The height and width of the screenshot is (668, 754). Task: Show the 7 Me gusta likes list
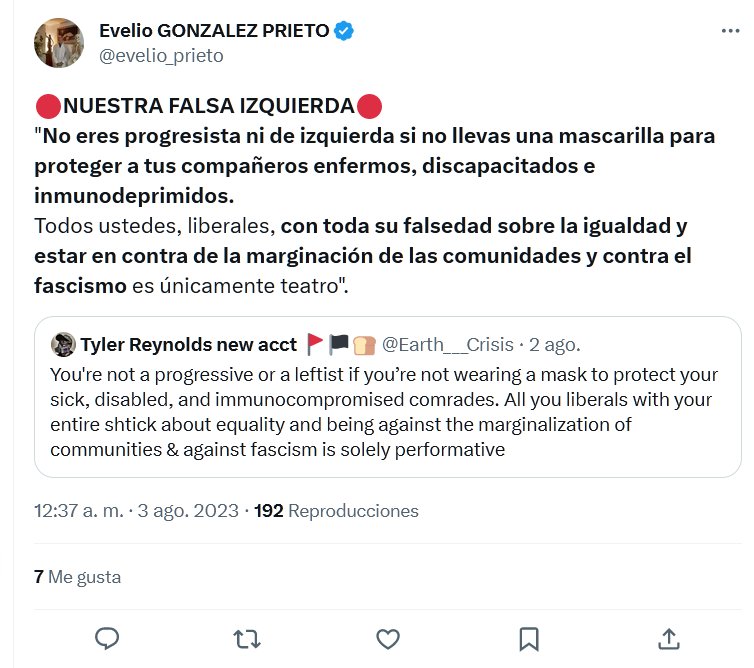pos(77,577)
